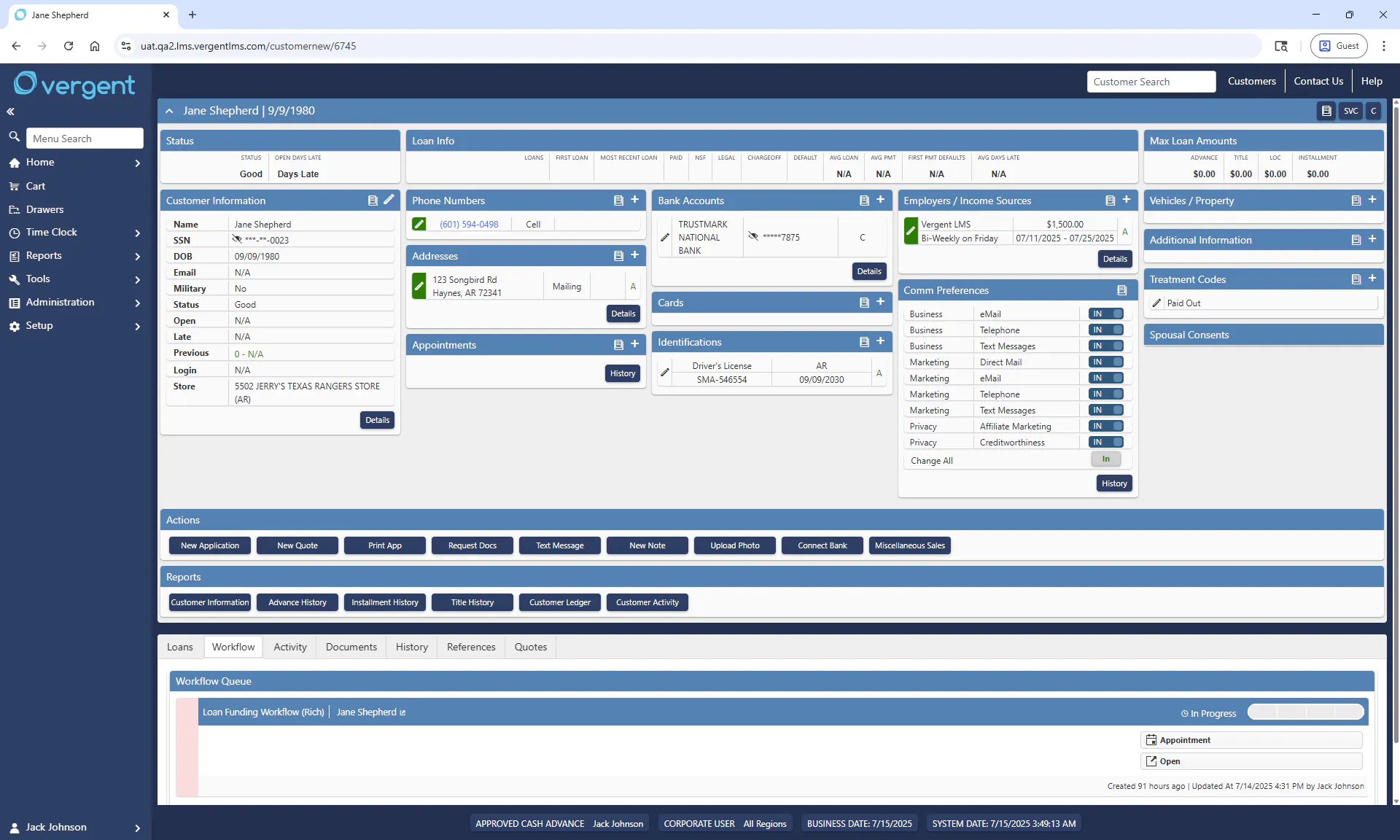Toggle Marketing Direct Mail preference switch
1400x840 pixels.
[1106, 362]
